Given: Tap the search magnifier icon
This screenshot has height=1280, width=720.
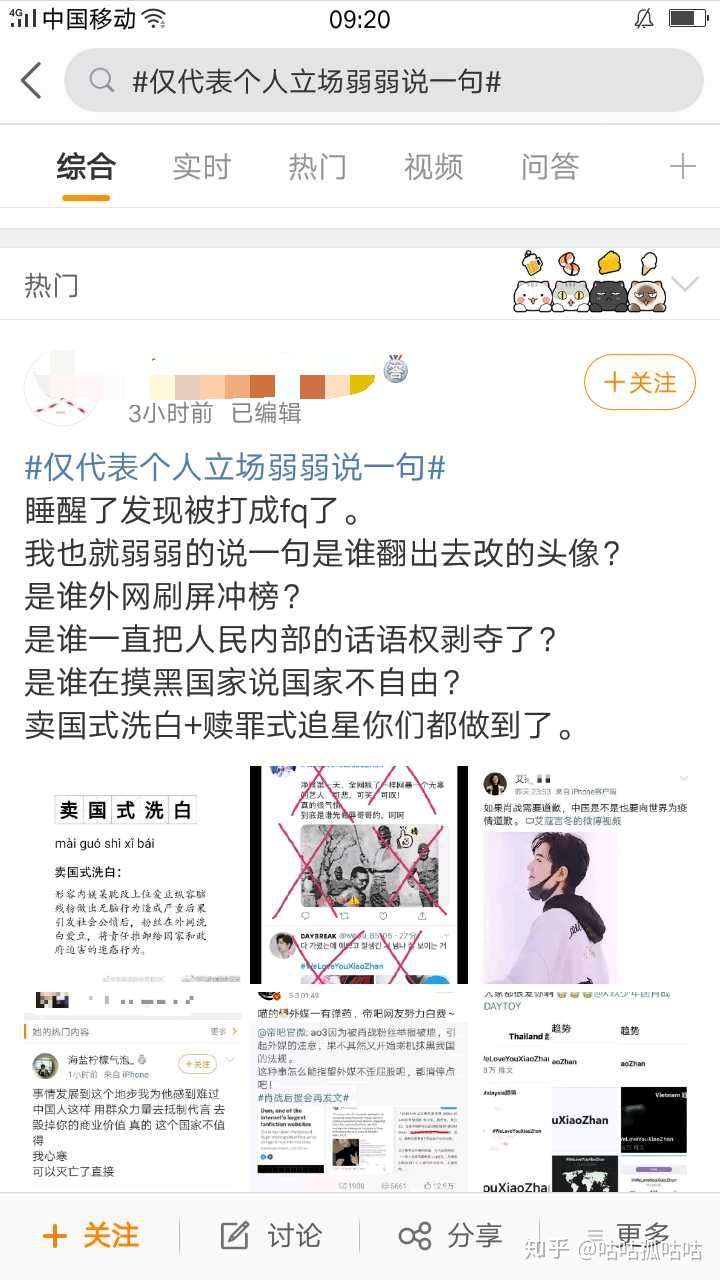Looking at the screenshot, I should (x=101, y=81).
